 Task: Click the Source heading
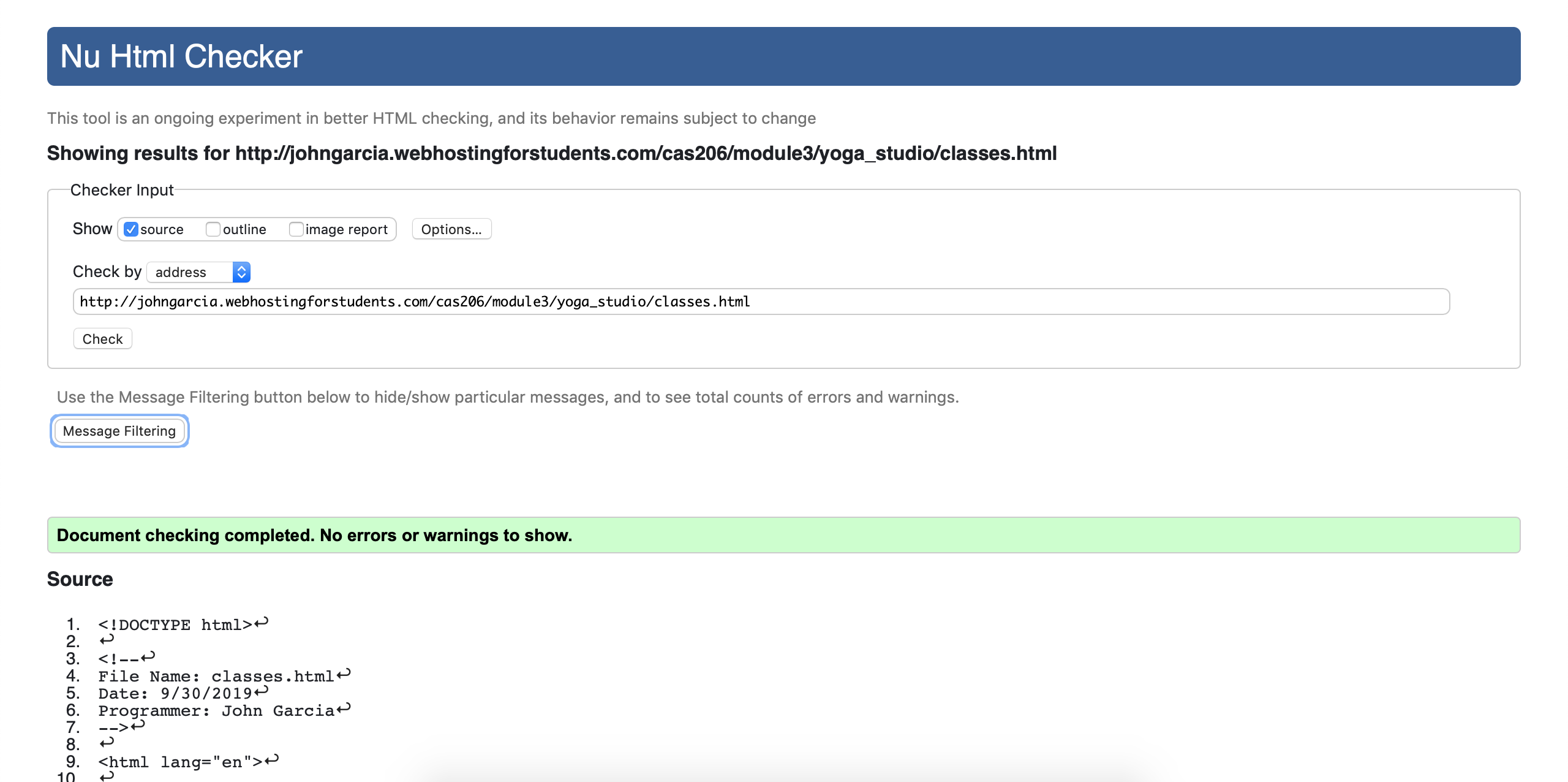80,579
